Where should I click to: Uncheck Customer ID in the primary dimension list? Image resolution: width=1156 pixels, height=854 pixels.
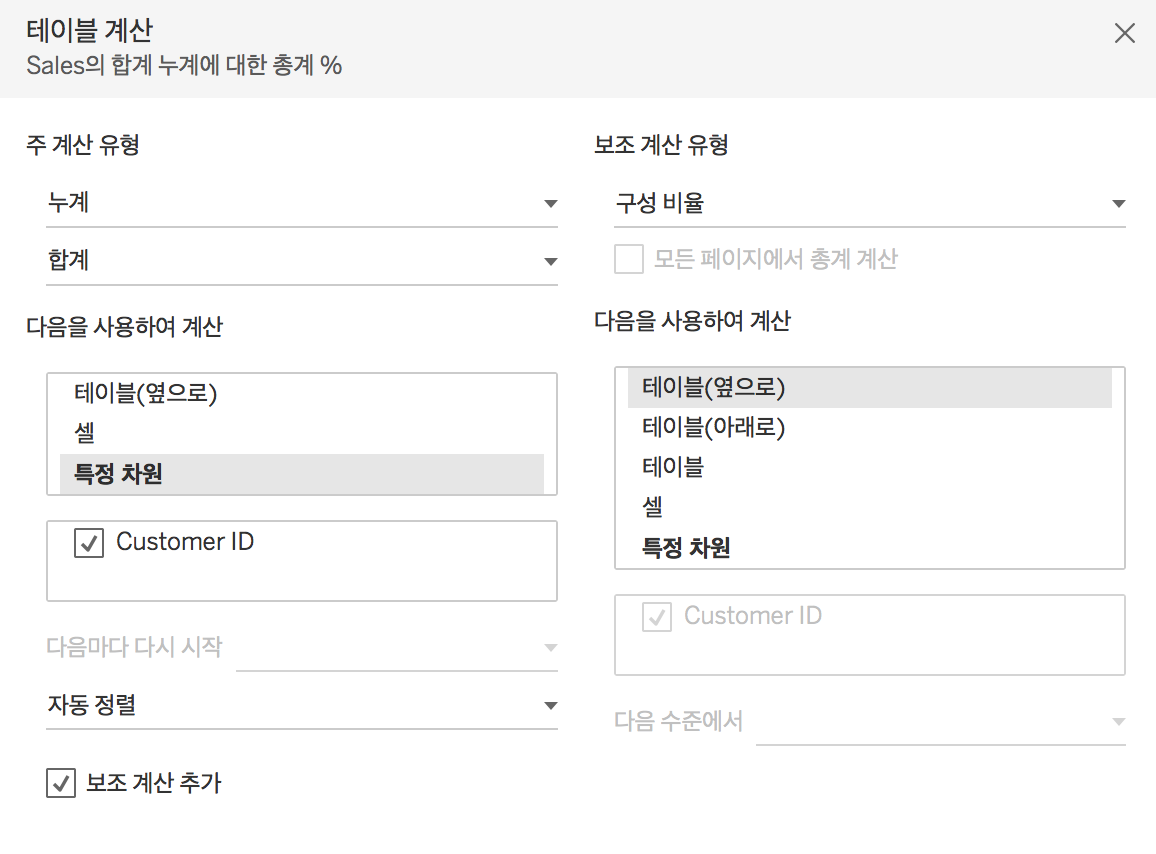(x=89, y=543)
